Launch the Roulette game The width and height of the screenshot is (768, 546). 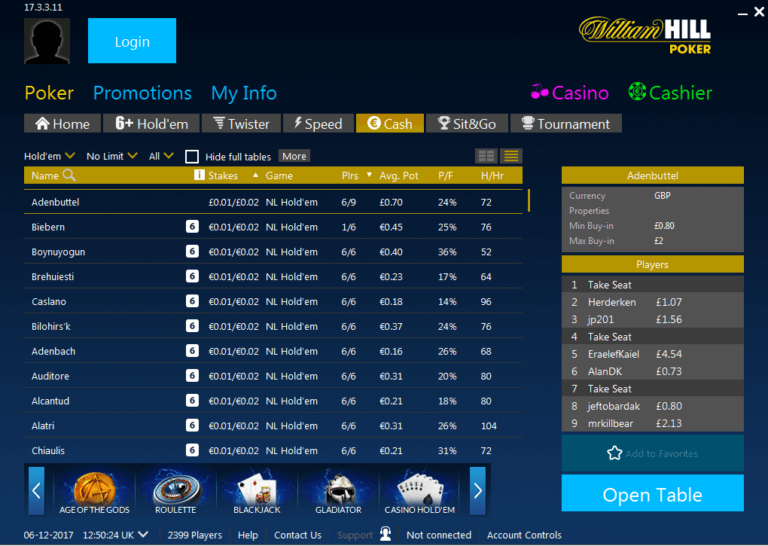click(x=175, y=491)
